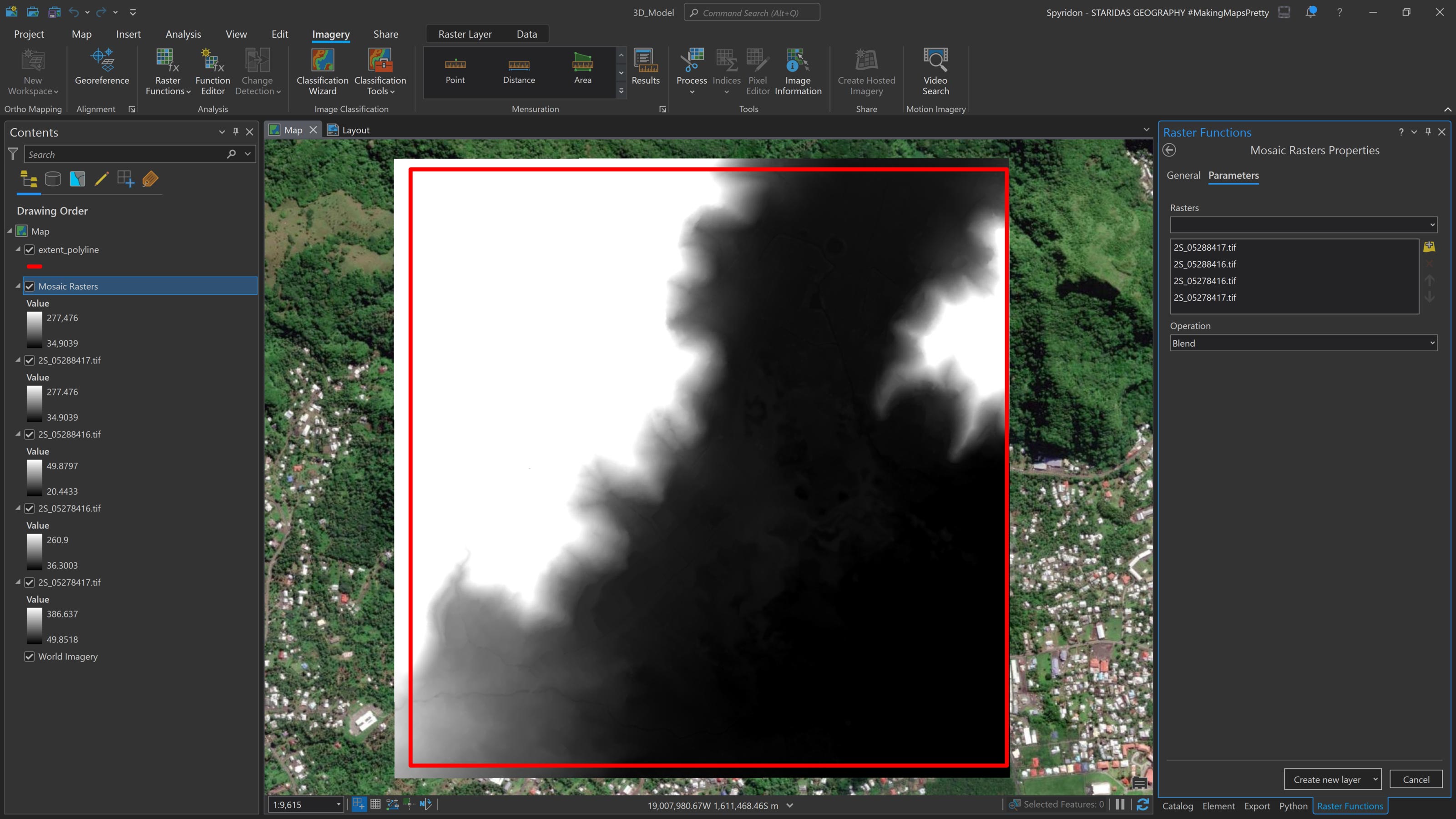Collapse the Map node in Contents
This screenshot has height=819, width=1456.
tap(10, 231)
